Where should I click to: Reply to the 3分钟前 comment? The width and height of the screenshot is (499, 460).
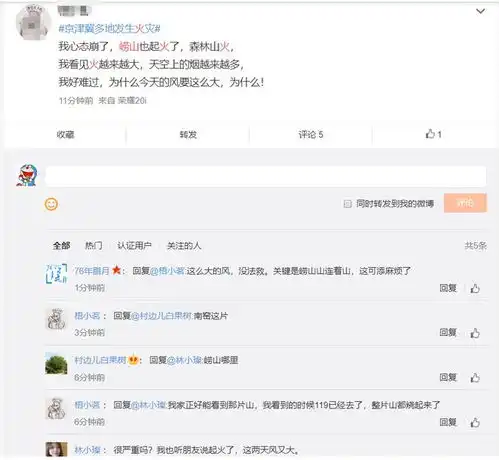pyautogui.click(x=448, y=333)
